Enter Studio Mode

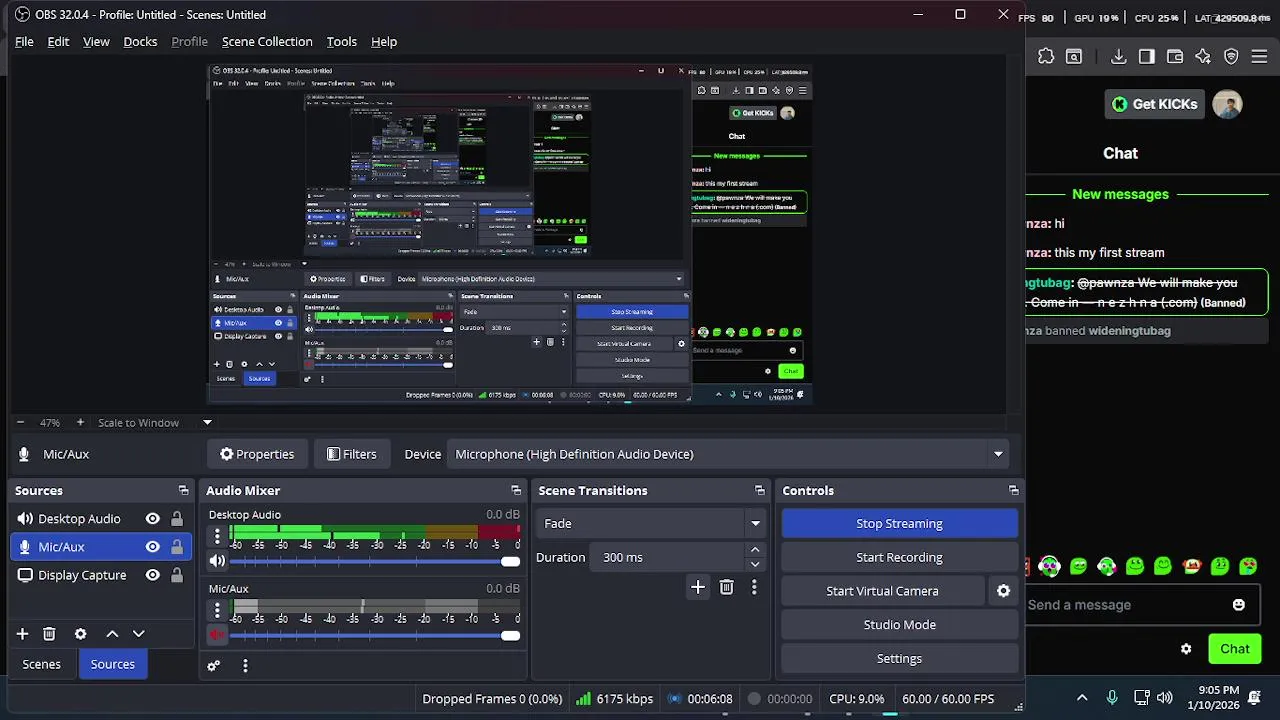[x=899, y=625]
